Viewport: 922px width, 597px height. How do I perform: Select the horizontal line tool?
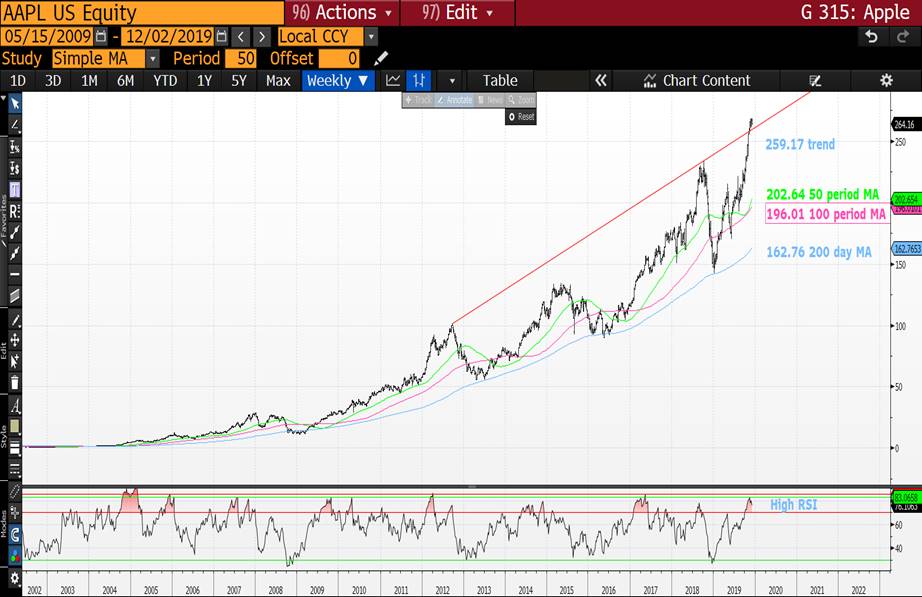pyautogui.click(x=15, y=274)
